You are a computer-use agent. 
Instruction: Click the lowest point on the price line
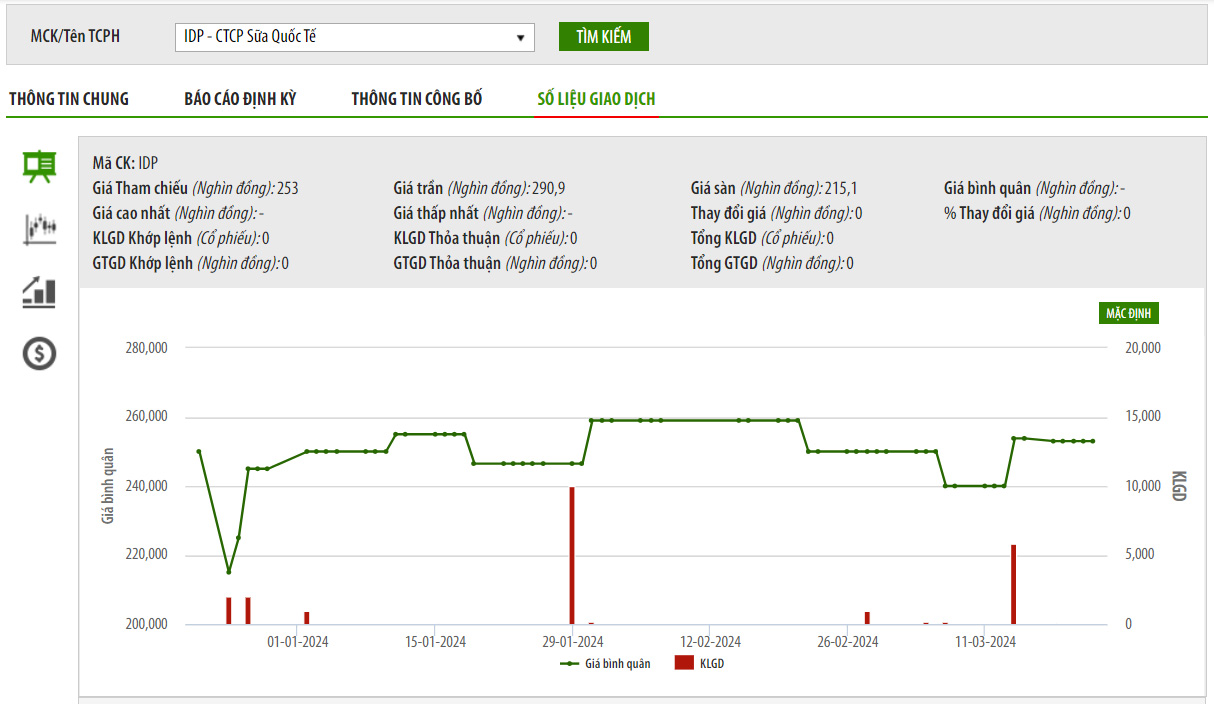(229, 572)
